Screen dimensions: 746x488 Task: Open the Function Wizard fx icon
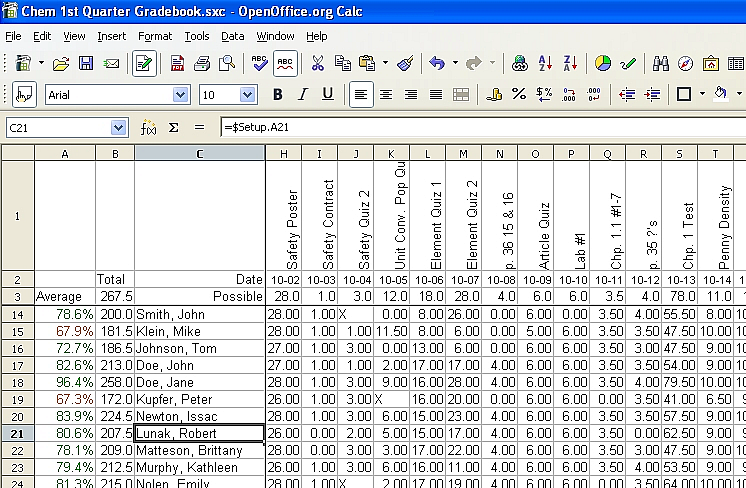click(148, 127)
